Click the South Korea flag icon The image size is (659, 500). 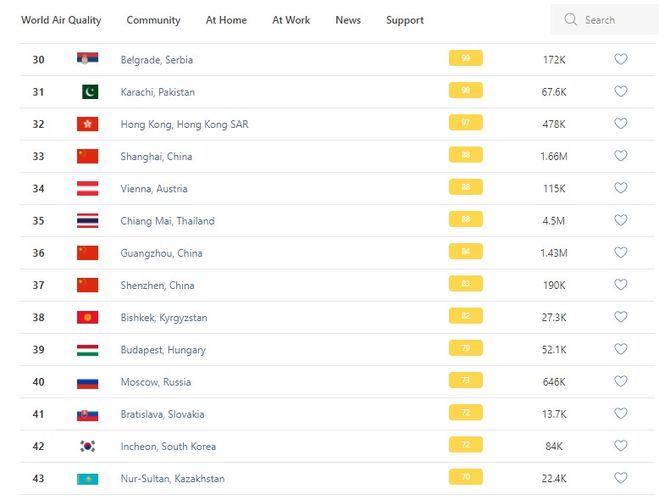(x=88, y=446)
